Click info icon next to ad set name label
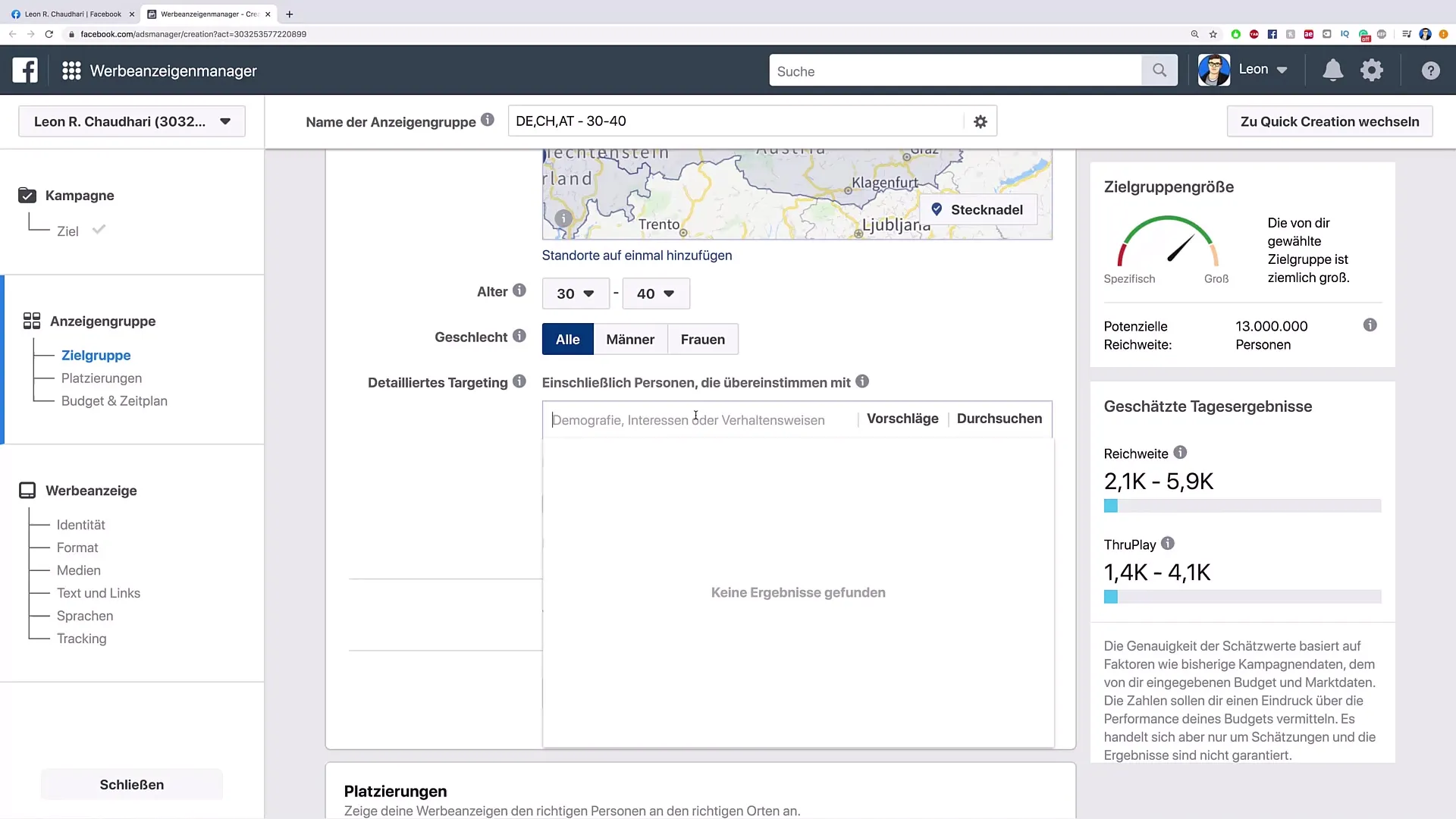This screenshot has height=819, width=1456. click(x=488, y=120)
